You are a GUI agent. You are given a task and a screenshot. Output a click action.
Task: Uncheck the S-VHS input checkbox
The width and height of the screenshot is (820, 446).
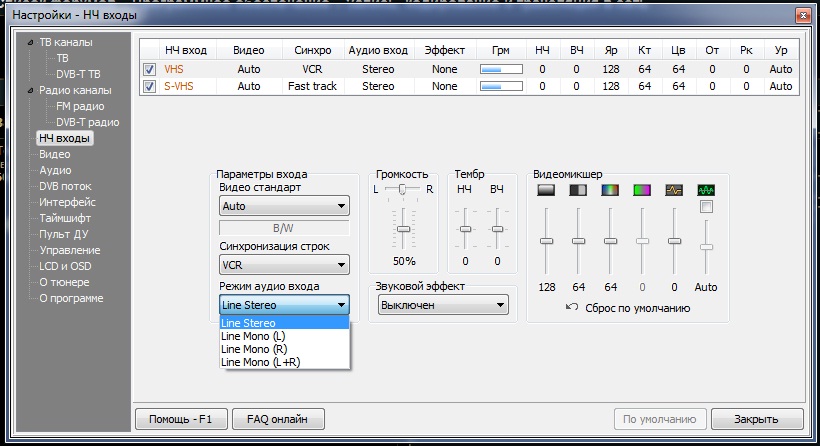149,86
